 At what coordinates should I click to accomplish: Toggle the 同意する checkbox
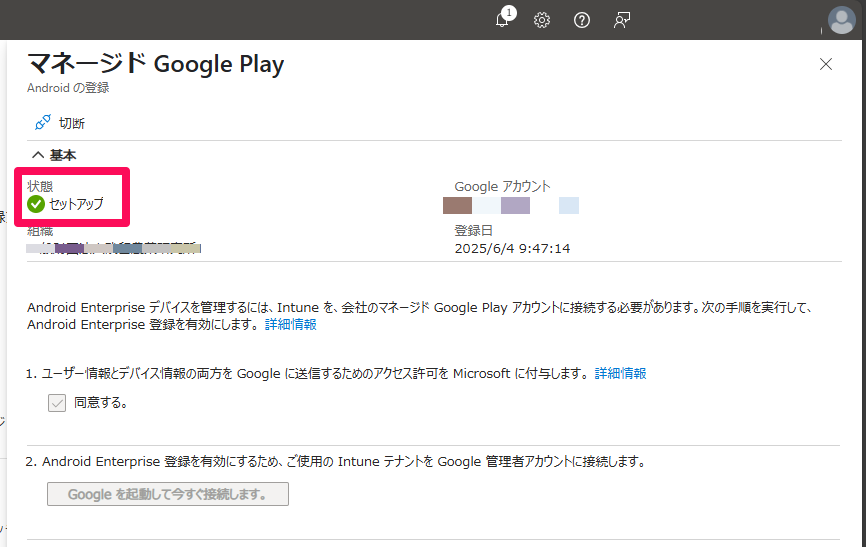click(x=57, y=403)
